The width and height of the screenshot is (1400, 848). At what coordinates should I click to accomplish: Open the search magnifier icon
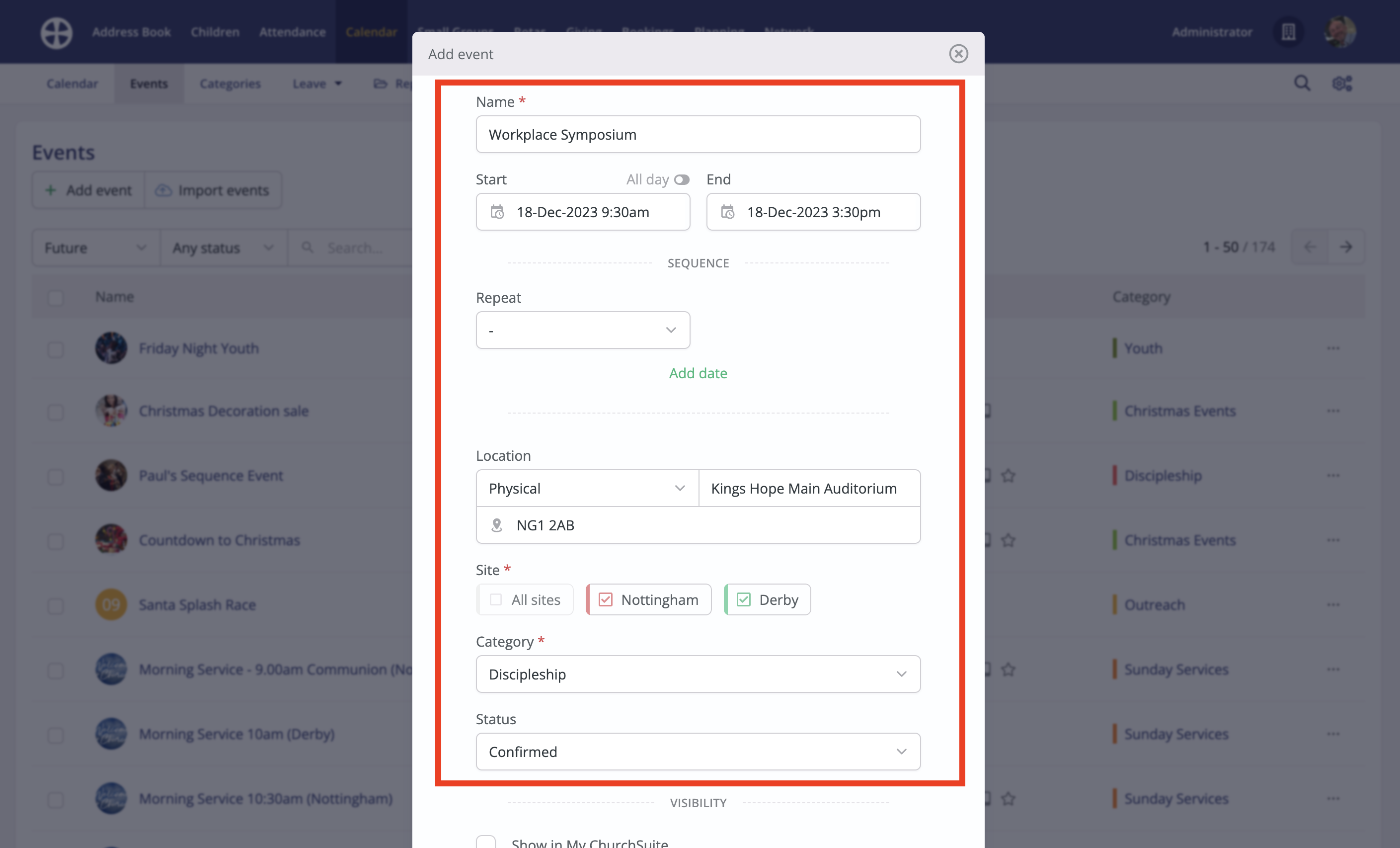[1302, 84]
